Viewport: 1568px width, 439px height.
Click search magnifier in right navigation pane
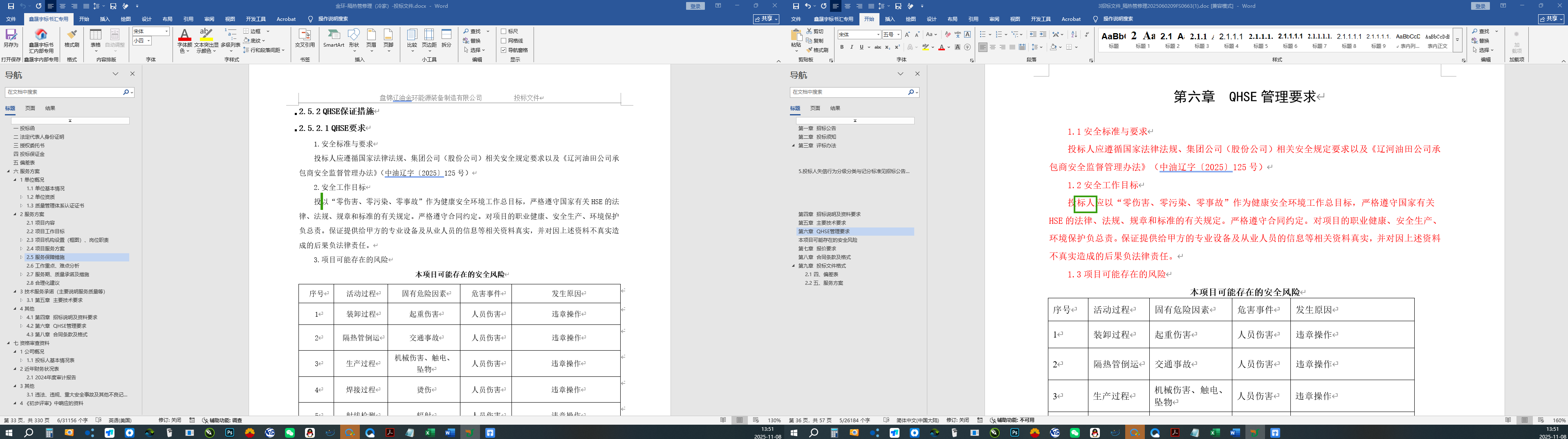coord(911,92)
